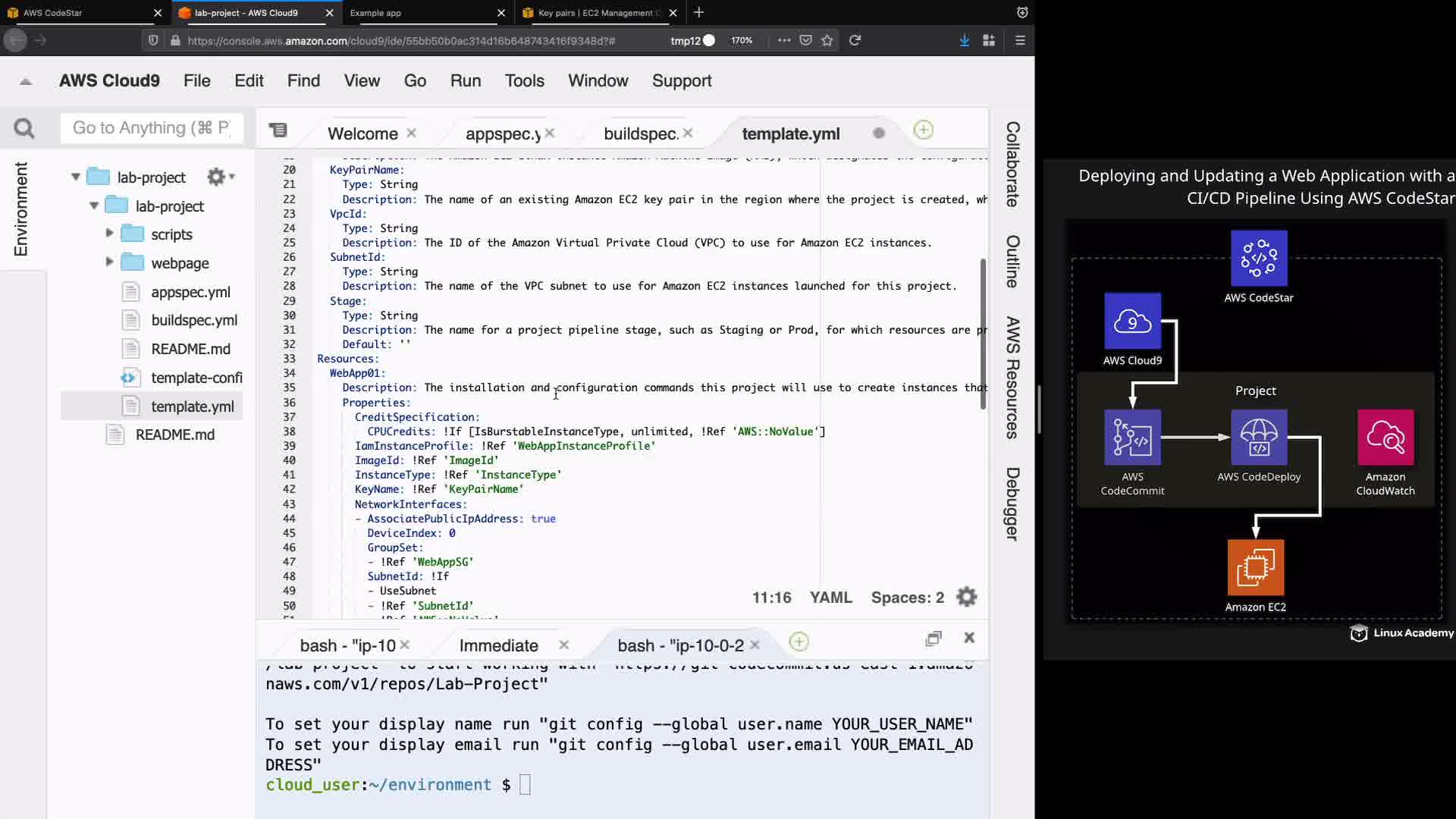Toggle the Environment side panel
Image resolution: width=1456 pixels, height=819 pixels.
pyautogui.click(x=21, y=209)
